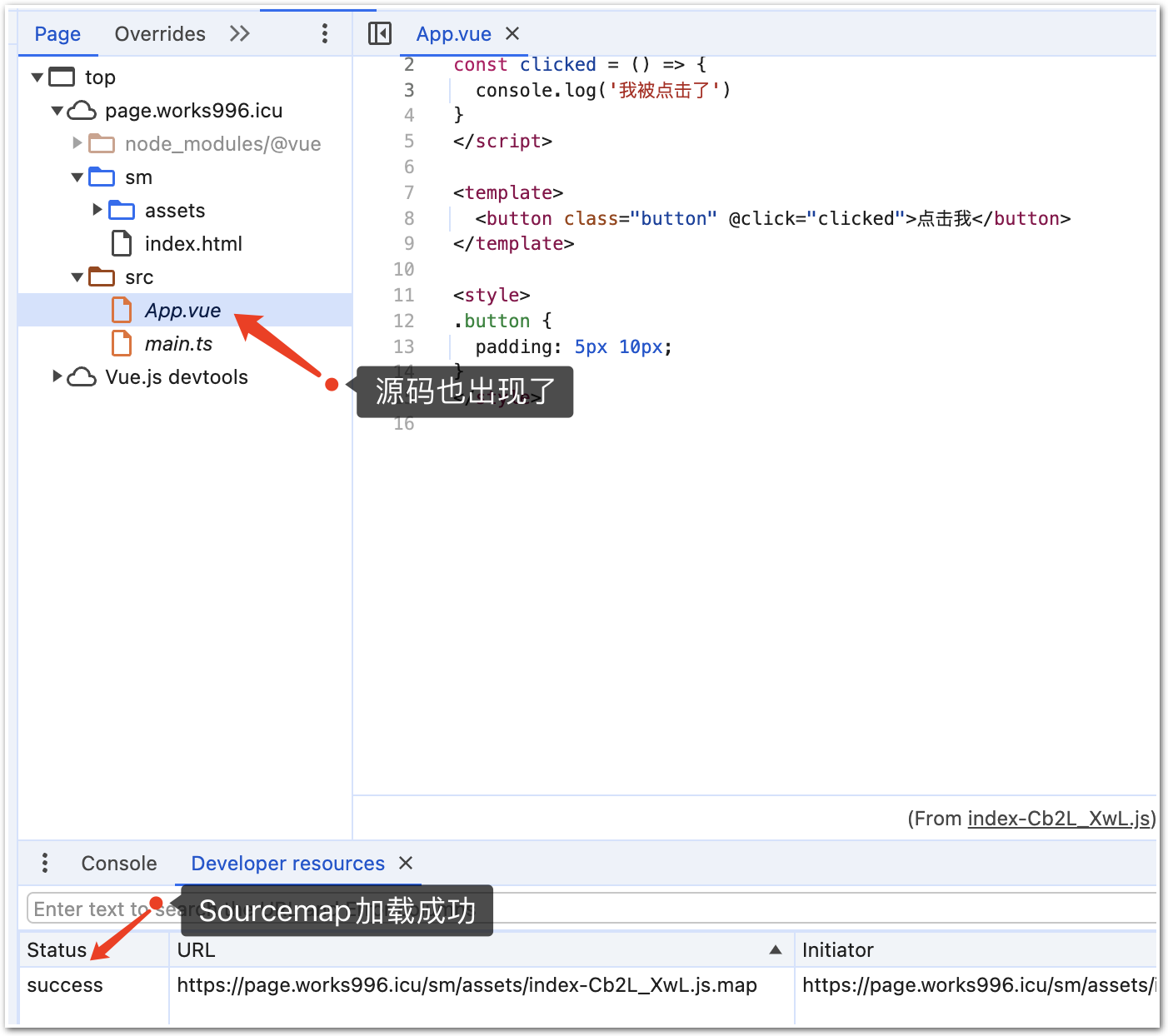
Task: Click the .button CSS selector
Action: coord(492,321)
